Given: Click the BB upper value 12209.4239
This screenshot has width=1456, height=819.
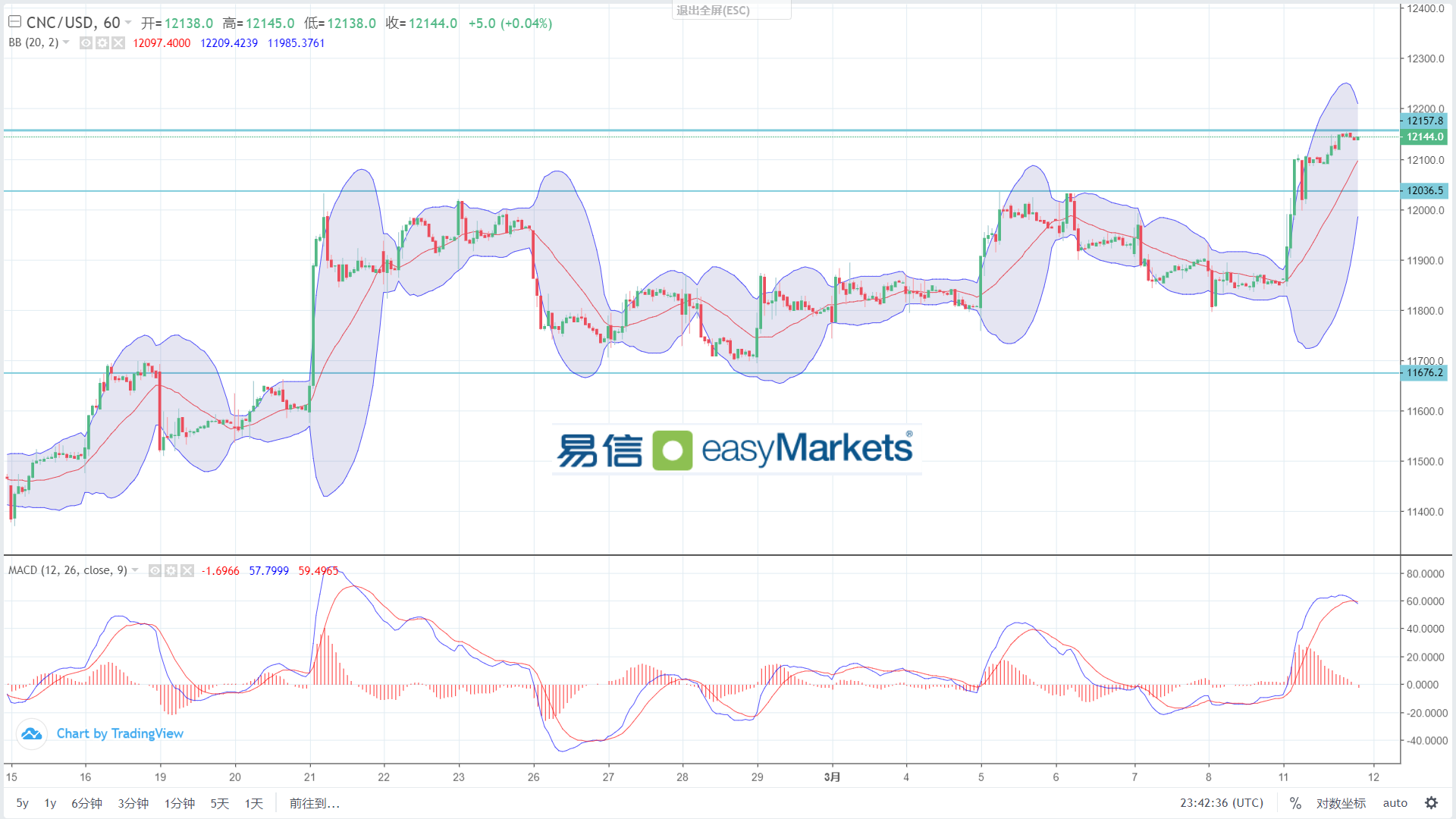Looking at the screenshot, I should tap(229, 43).
